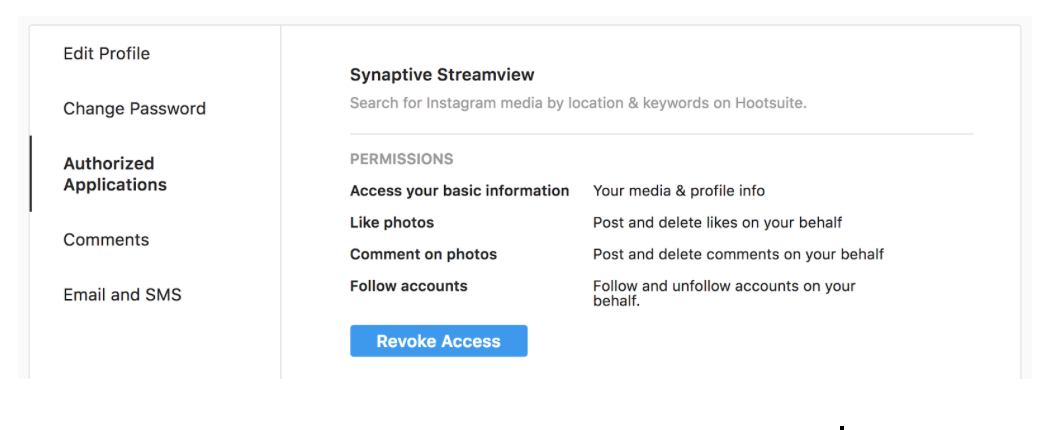The image size is (1040, 430).
Task: Click Post and delete likes description
Action: [717, 223]
